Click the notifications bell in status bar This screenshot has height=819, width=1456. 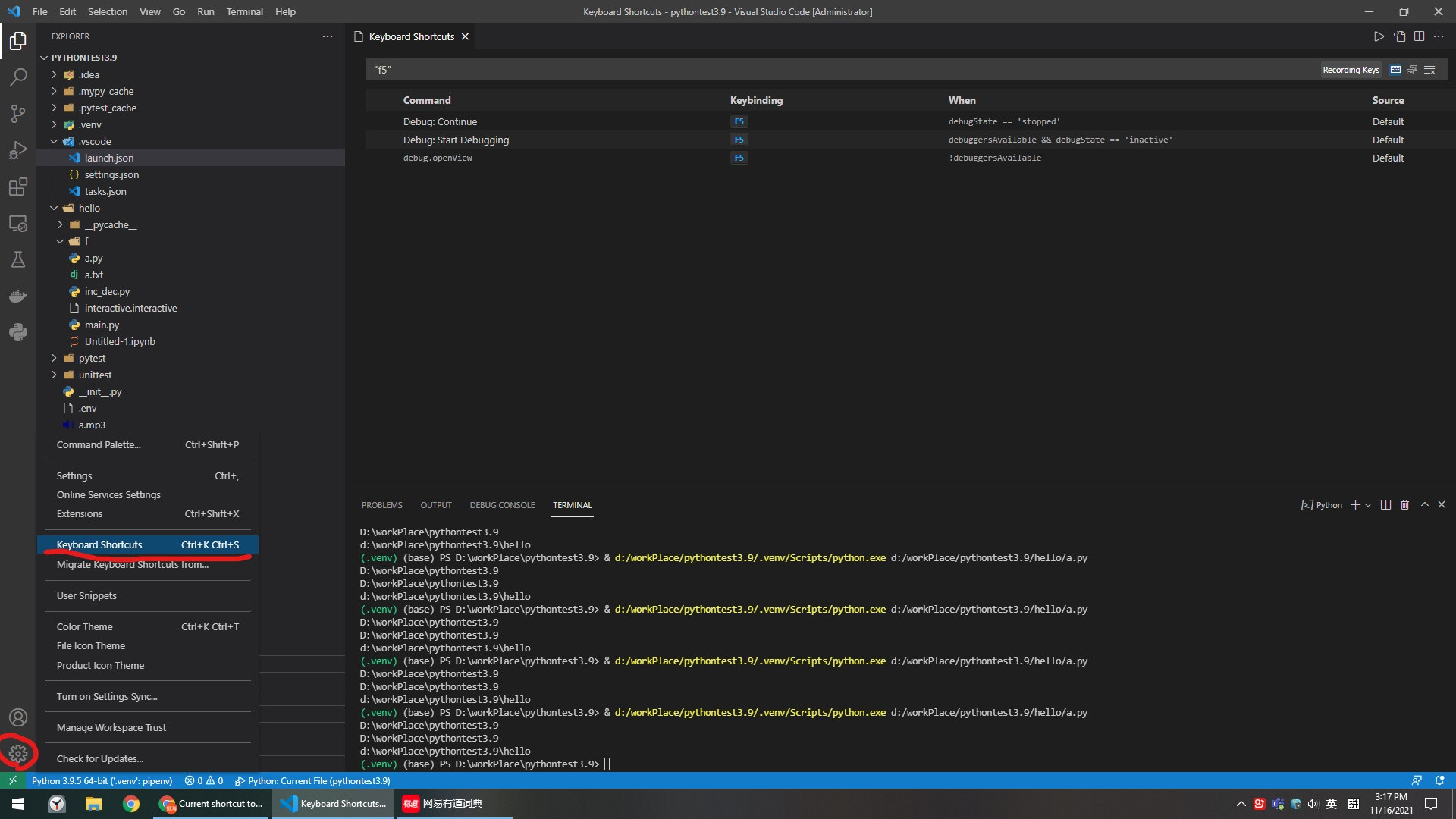1439,780
